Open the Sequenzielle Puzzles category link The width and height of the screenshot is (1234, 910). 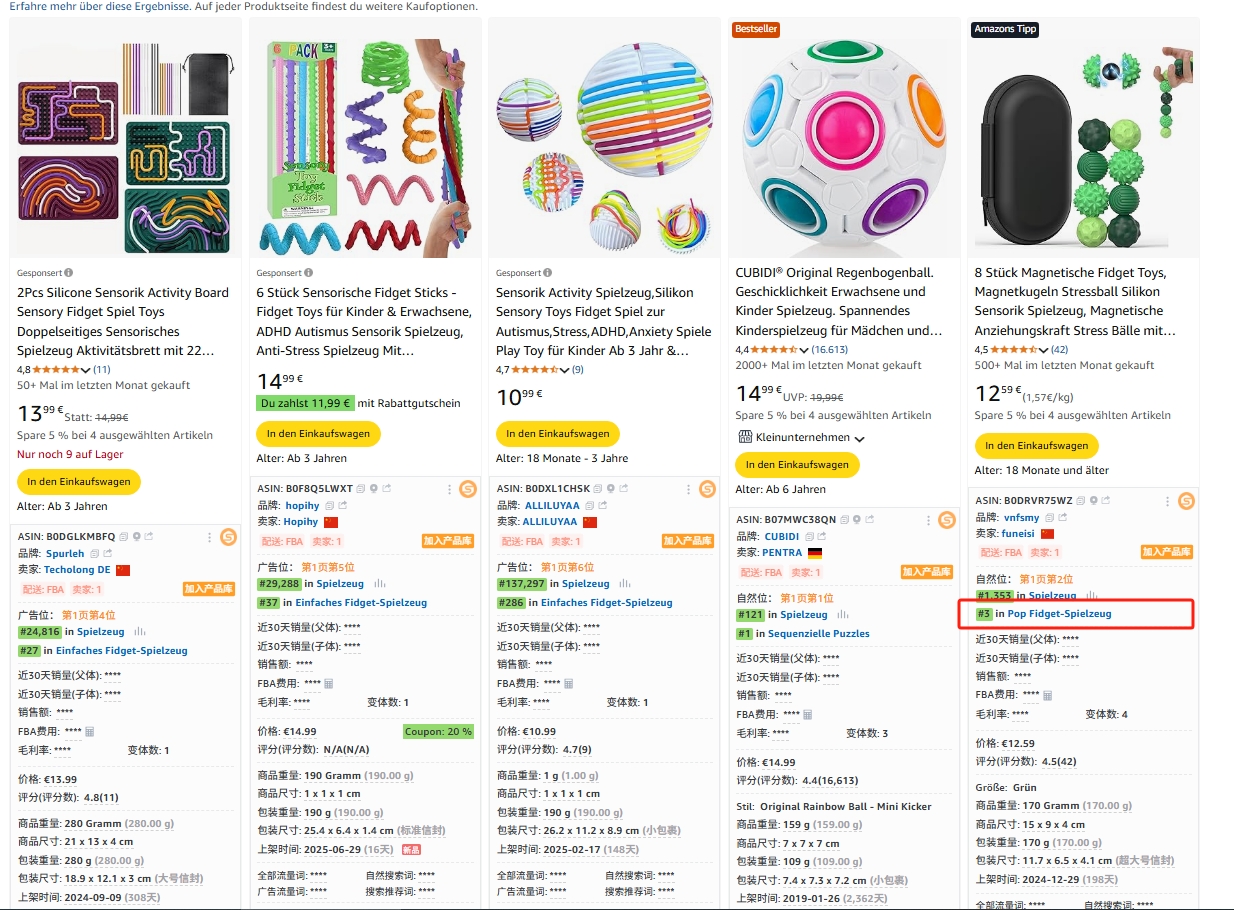point(818,634)
